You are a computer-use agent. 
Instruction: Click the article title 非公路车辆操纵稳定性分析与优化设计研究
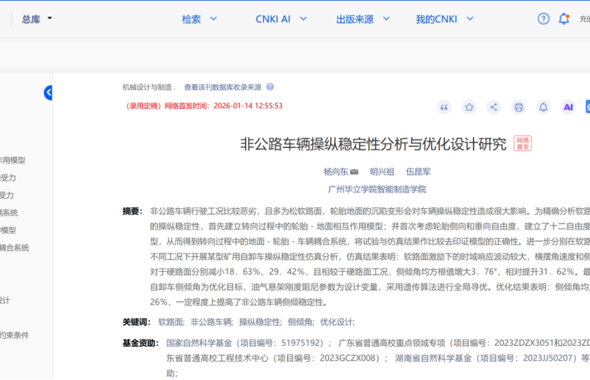coord(373,144)
